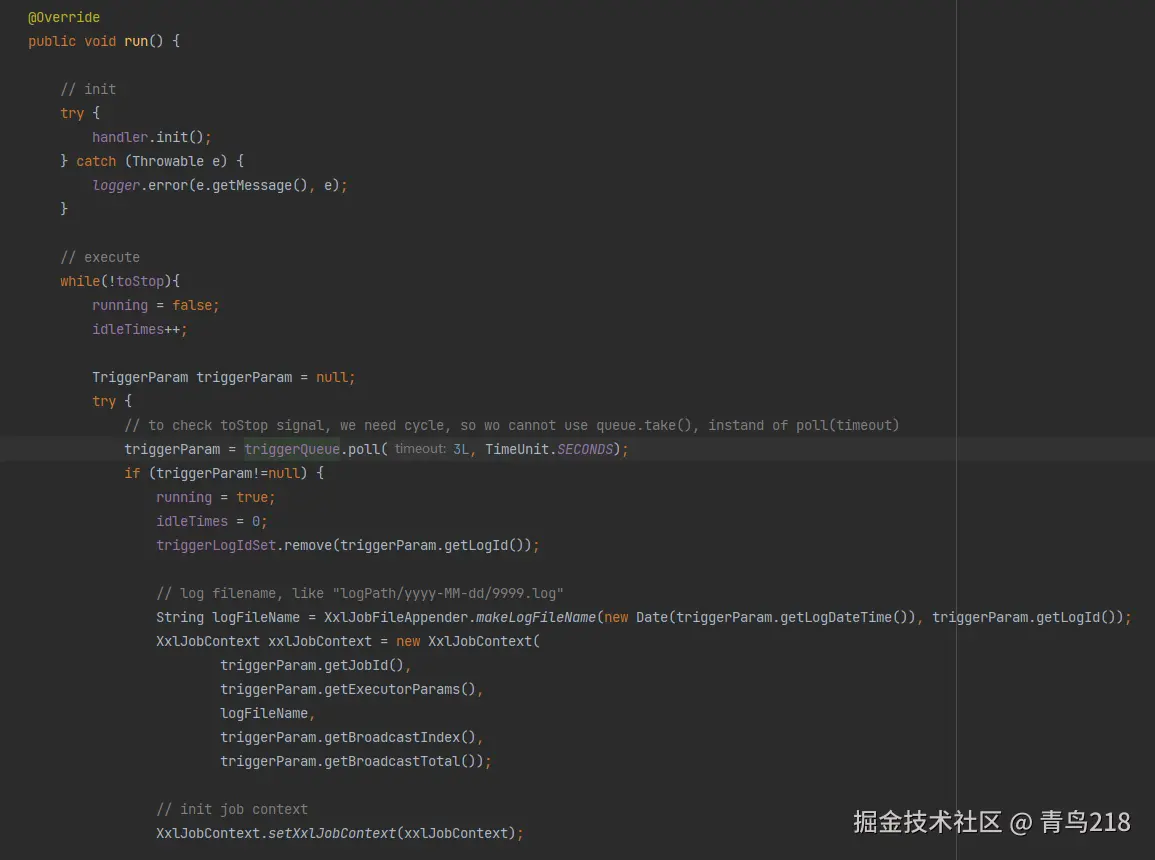Click "if (triggerParam!=null)" condition
Viewport: 1155px width, 860px height.
[x=224, y=473]
